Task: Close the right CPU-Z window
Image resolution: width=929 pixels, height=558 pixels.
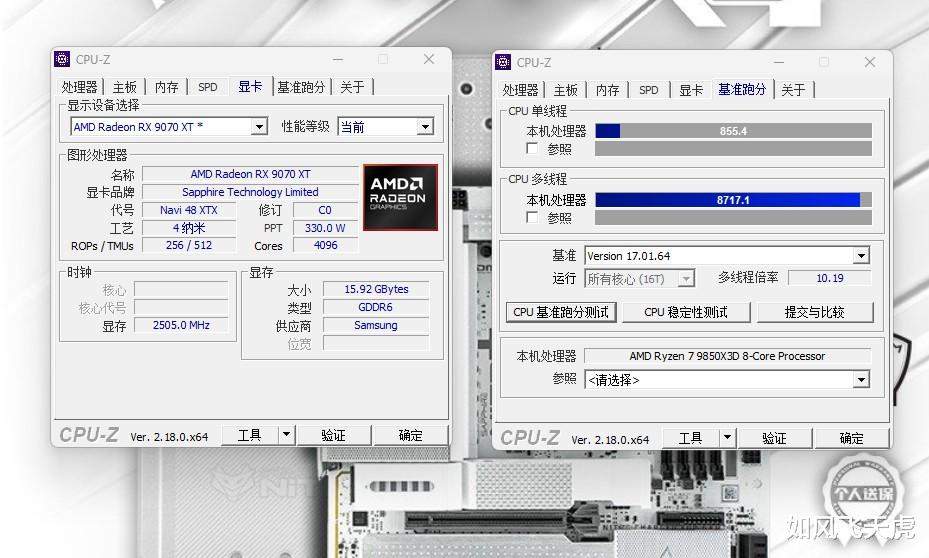Action: pos(870,62)
